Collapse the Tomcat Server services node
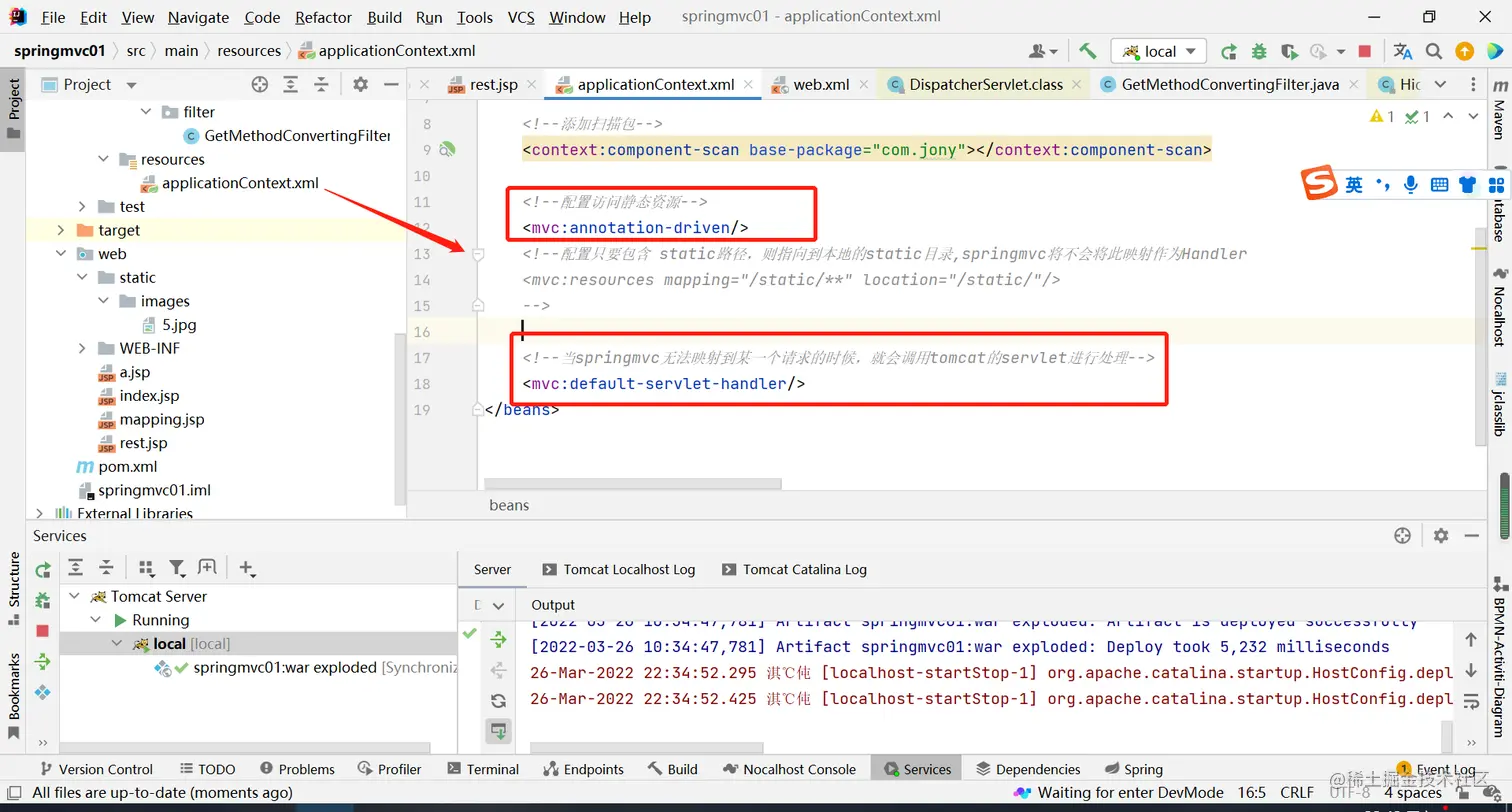The height and width of the screenshot is (812, 1512). [x=74, y=597]
